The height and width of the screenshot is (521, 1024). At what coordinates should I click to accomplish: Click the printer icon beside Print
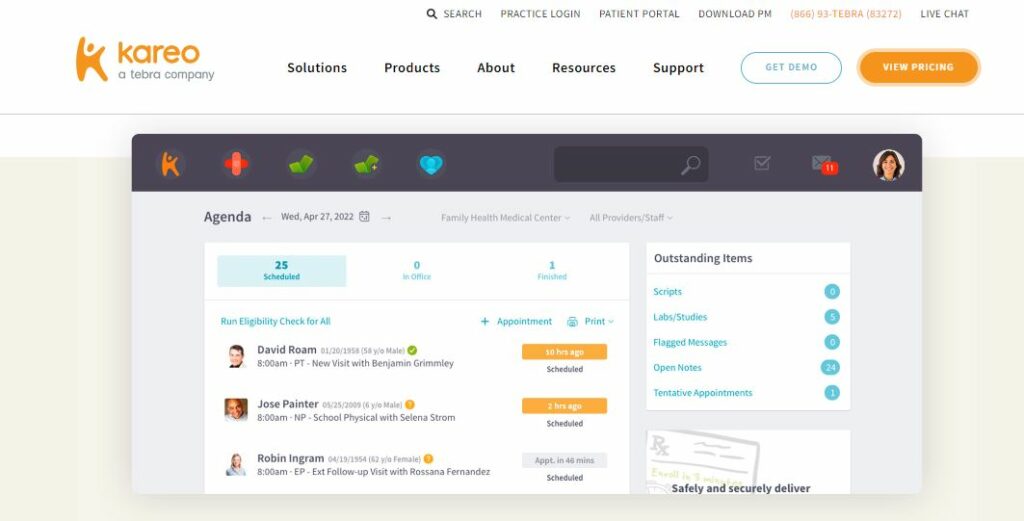573,321
